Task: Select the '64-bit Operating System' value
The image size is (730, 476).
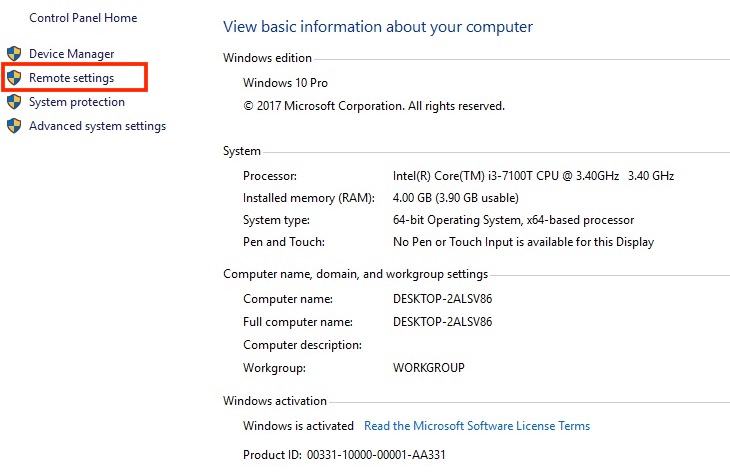Action: coord(513,220)
